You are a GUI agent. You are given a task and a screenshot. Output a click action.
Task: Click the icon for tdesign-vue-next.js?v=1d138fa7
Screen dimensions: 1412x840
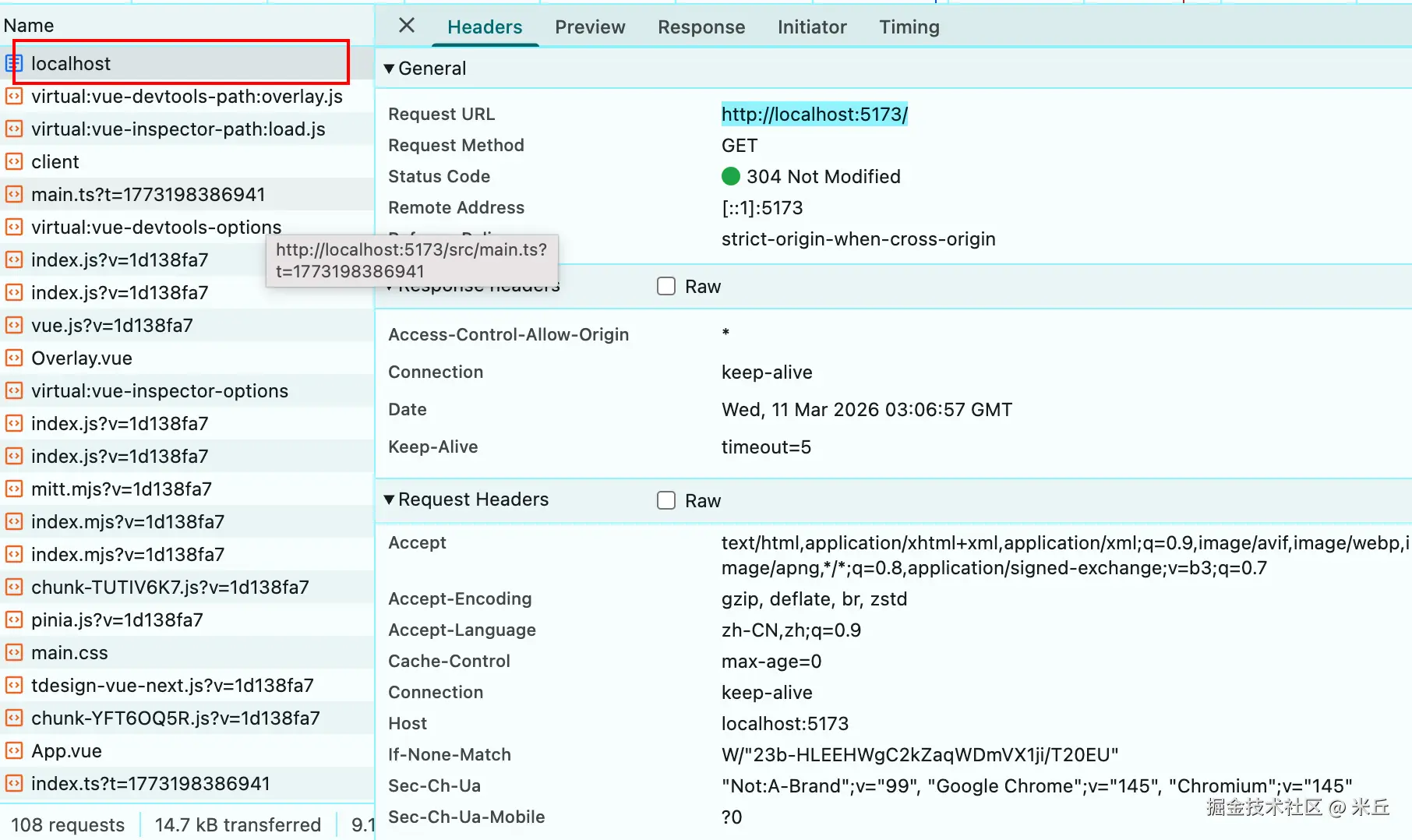tap(14, 685)
